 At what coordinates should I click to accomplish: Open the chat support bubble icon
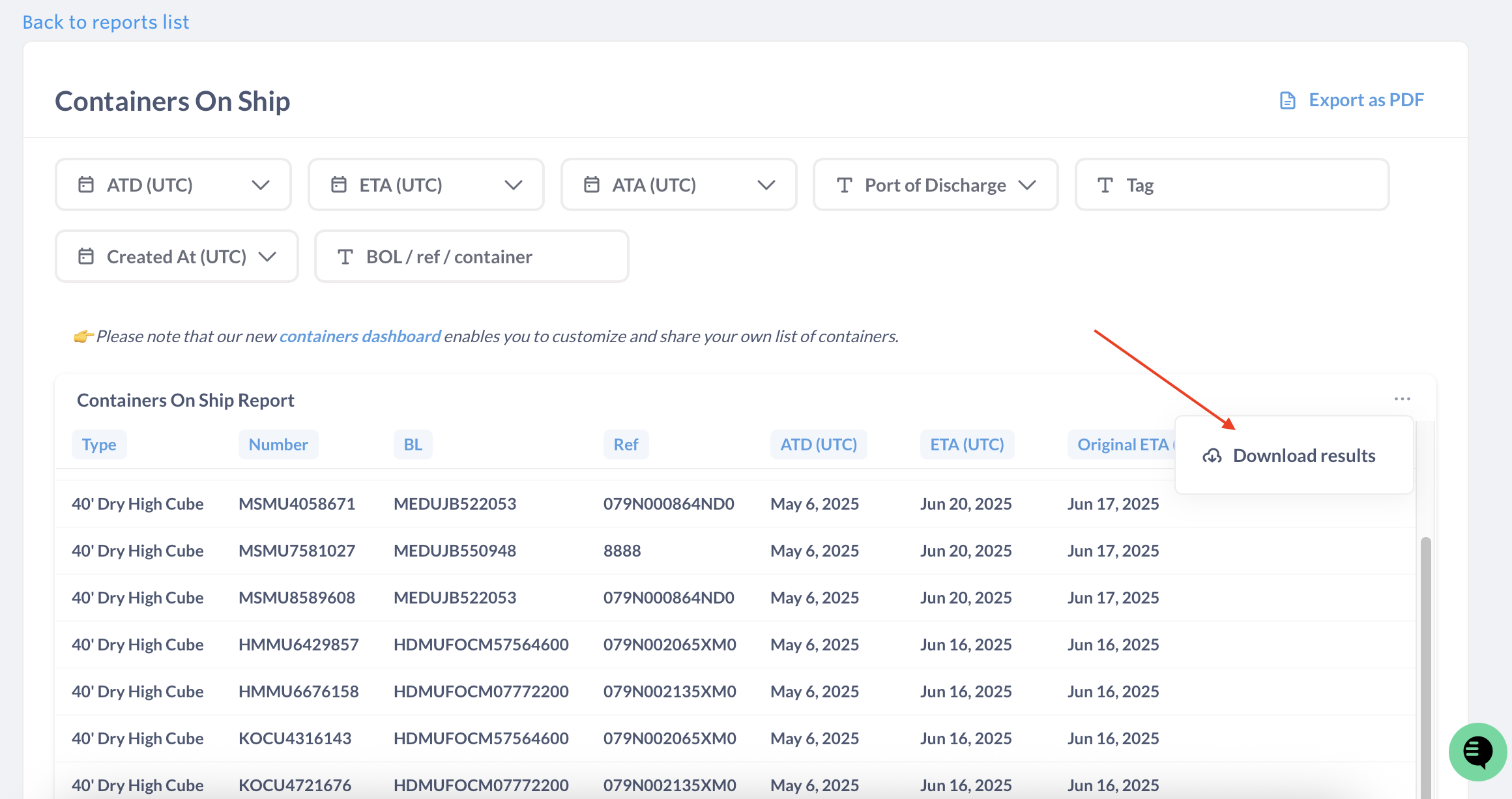[x=1477, y=751]
